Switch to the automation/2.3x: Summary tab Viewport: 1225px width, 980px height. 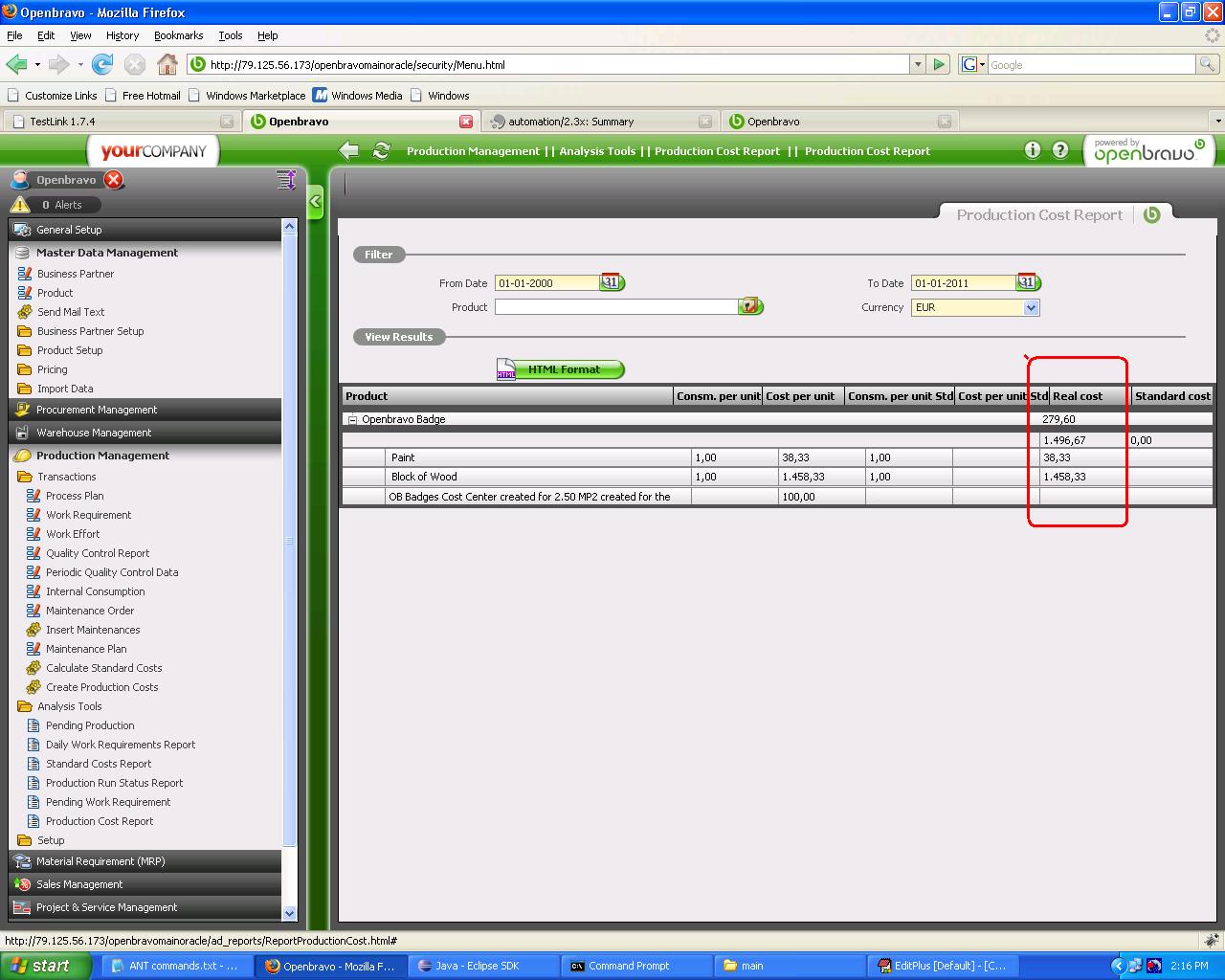point(571,122)
